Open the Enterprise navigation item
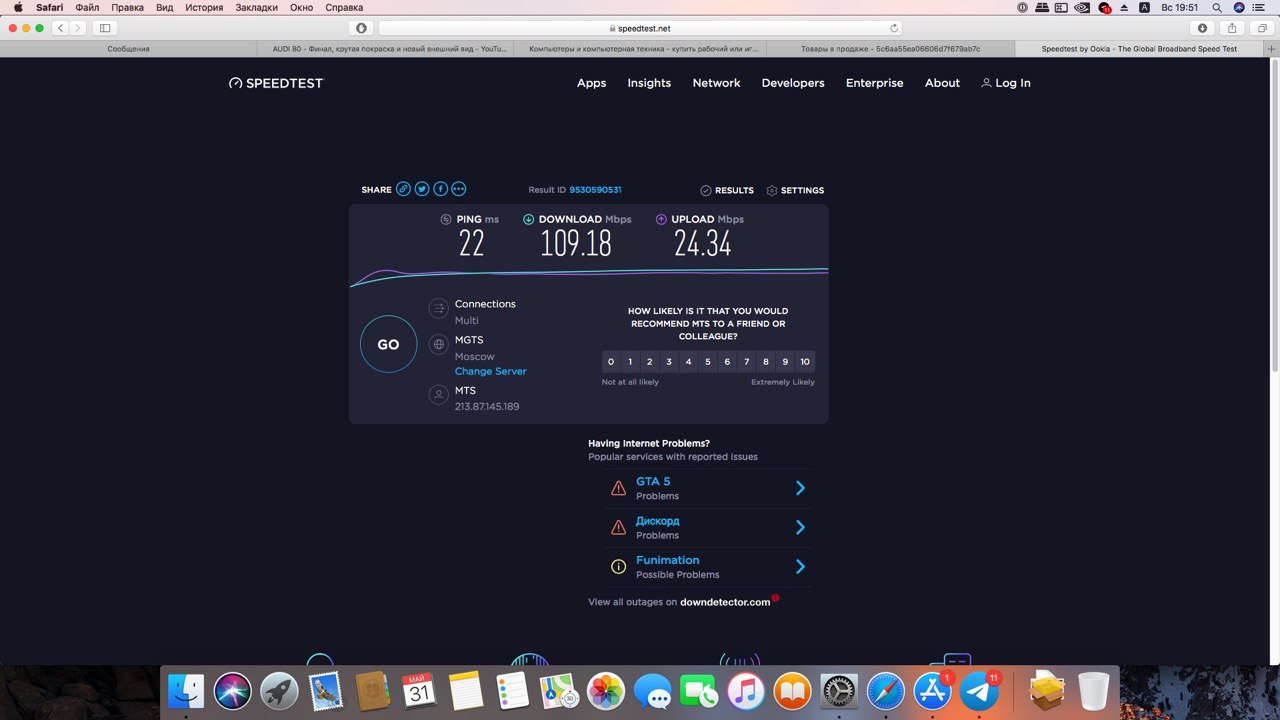The width and height of the screenshot is (1280, 720). (874, 83)
